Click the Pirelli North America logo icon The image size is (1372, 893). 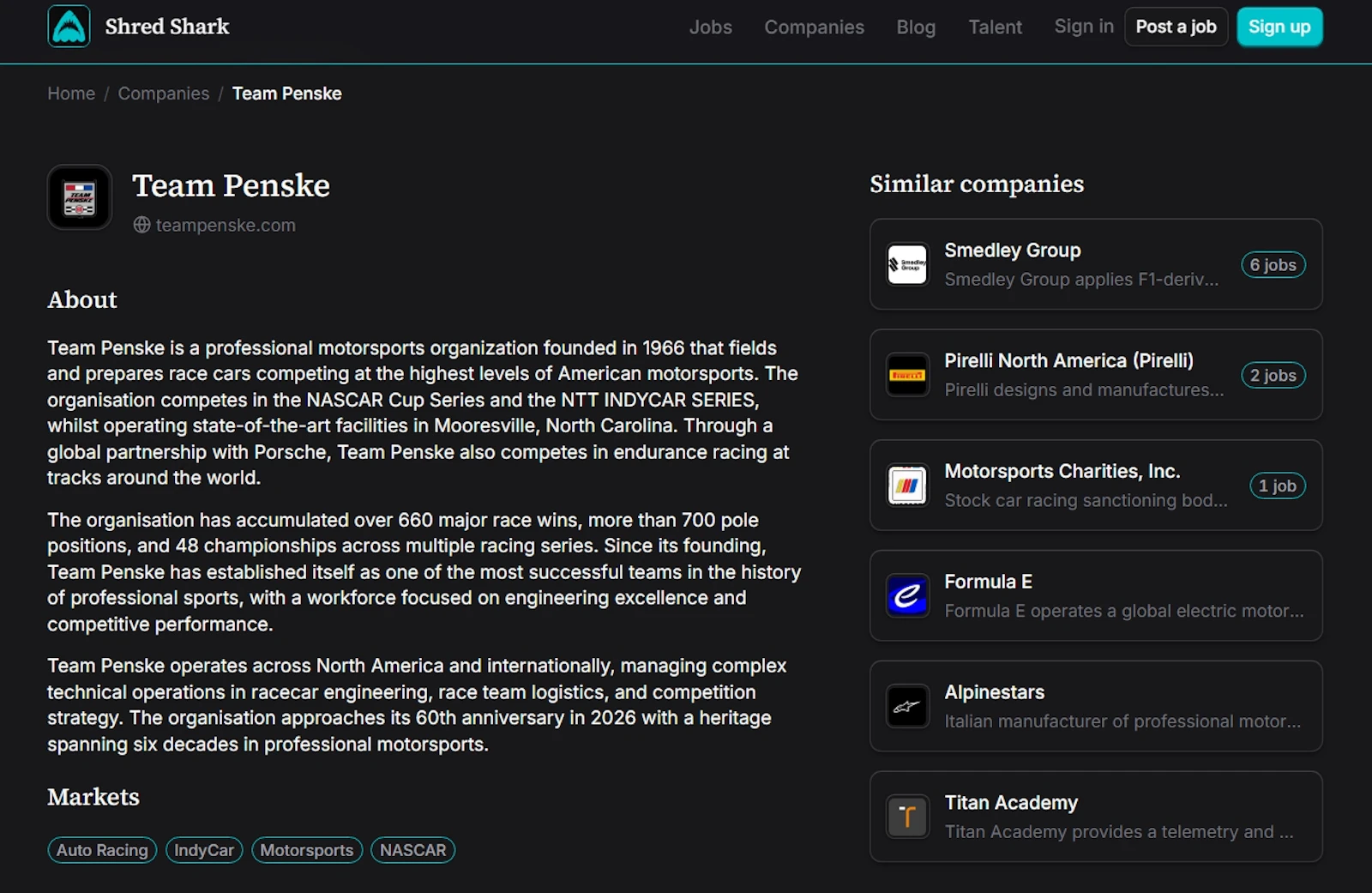tap(907, 375)
